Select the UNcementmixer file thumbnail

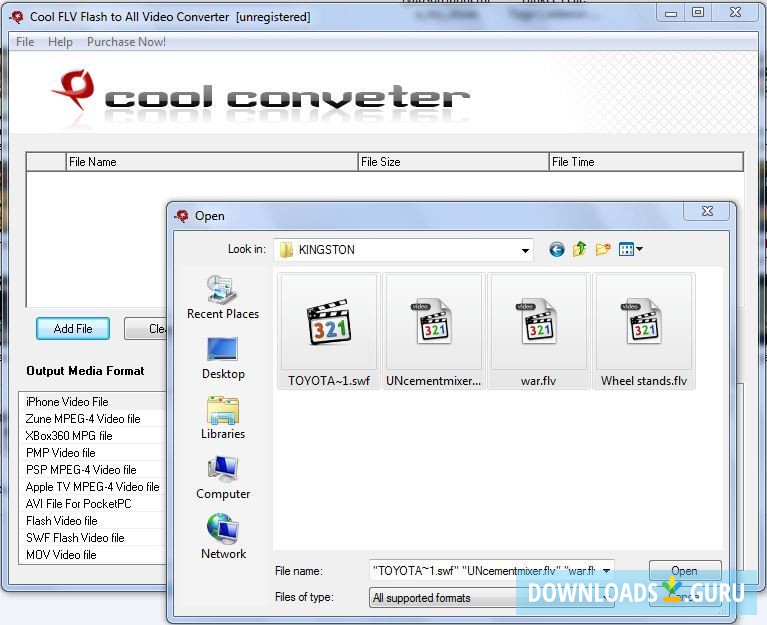tap(433, 331)
